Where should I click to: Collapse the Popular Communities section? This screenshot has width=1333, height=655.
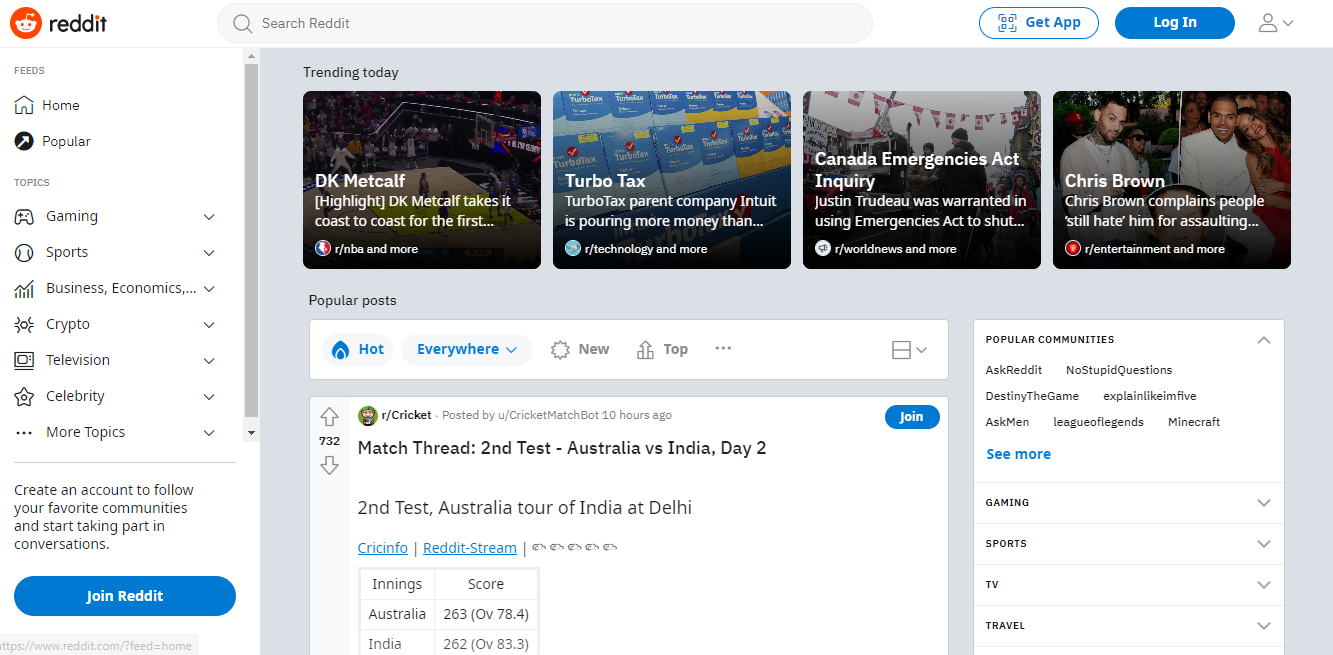(1264, 340)
